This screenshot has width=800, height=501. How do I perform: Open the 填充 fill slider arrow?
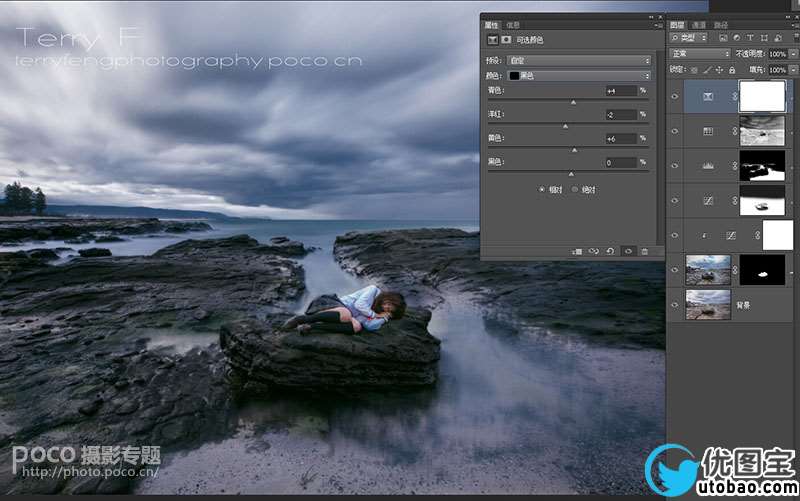point(793,70)
